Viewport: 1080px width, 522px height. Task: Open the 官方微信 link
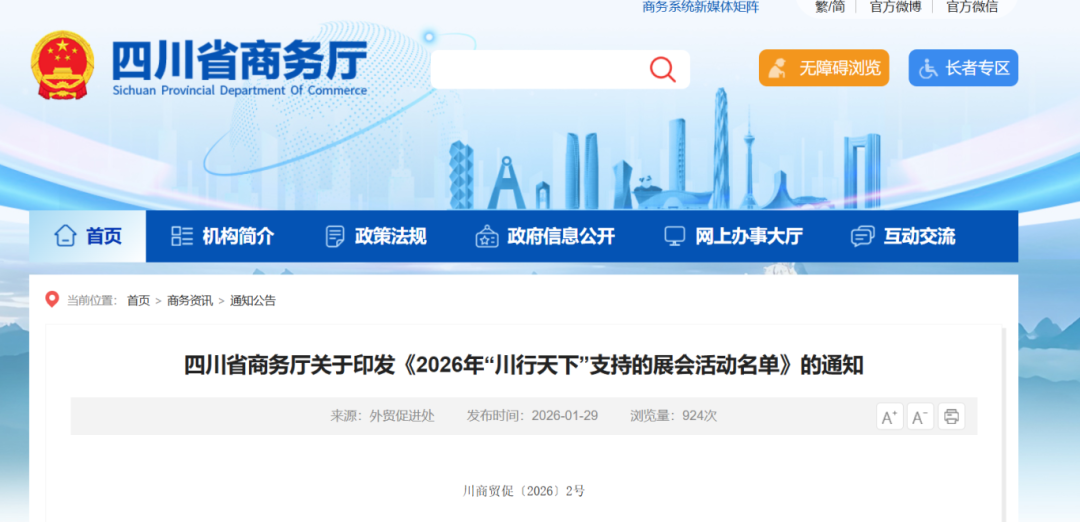pyautogui.click(x=972, y=7)
